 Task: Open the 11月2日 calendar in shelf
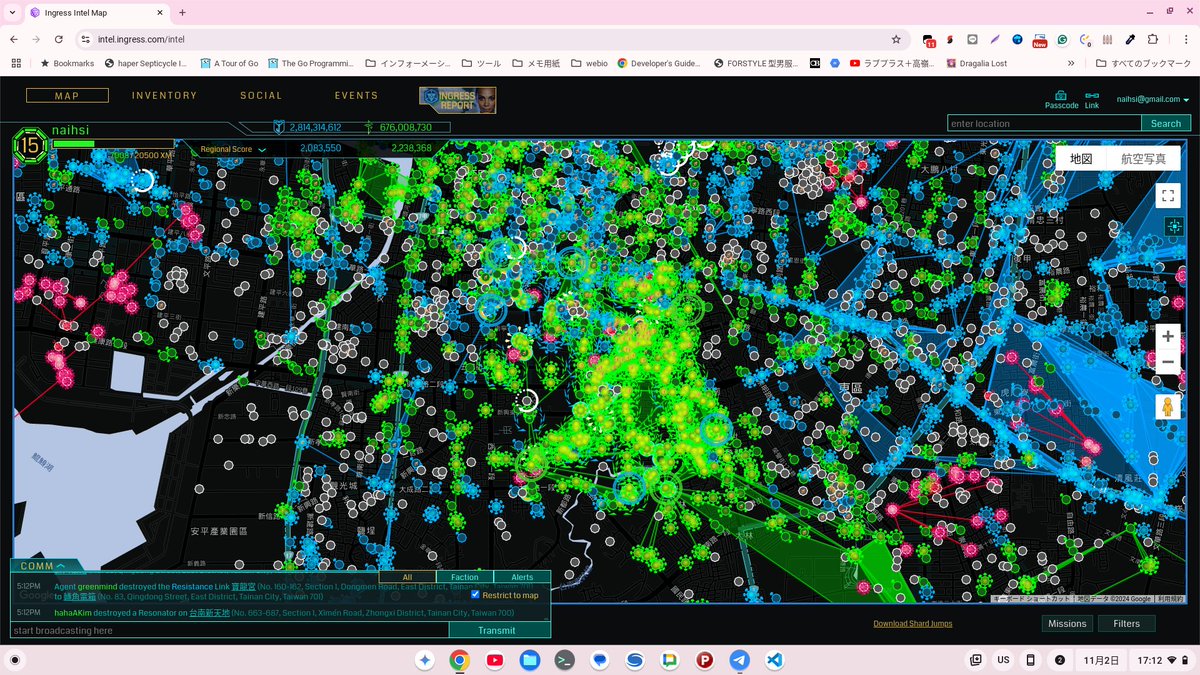tap(1103, 660)
